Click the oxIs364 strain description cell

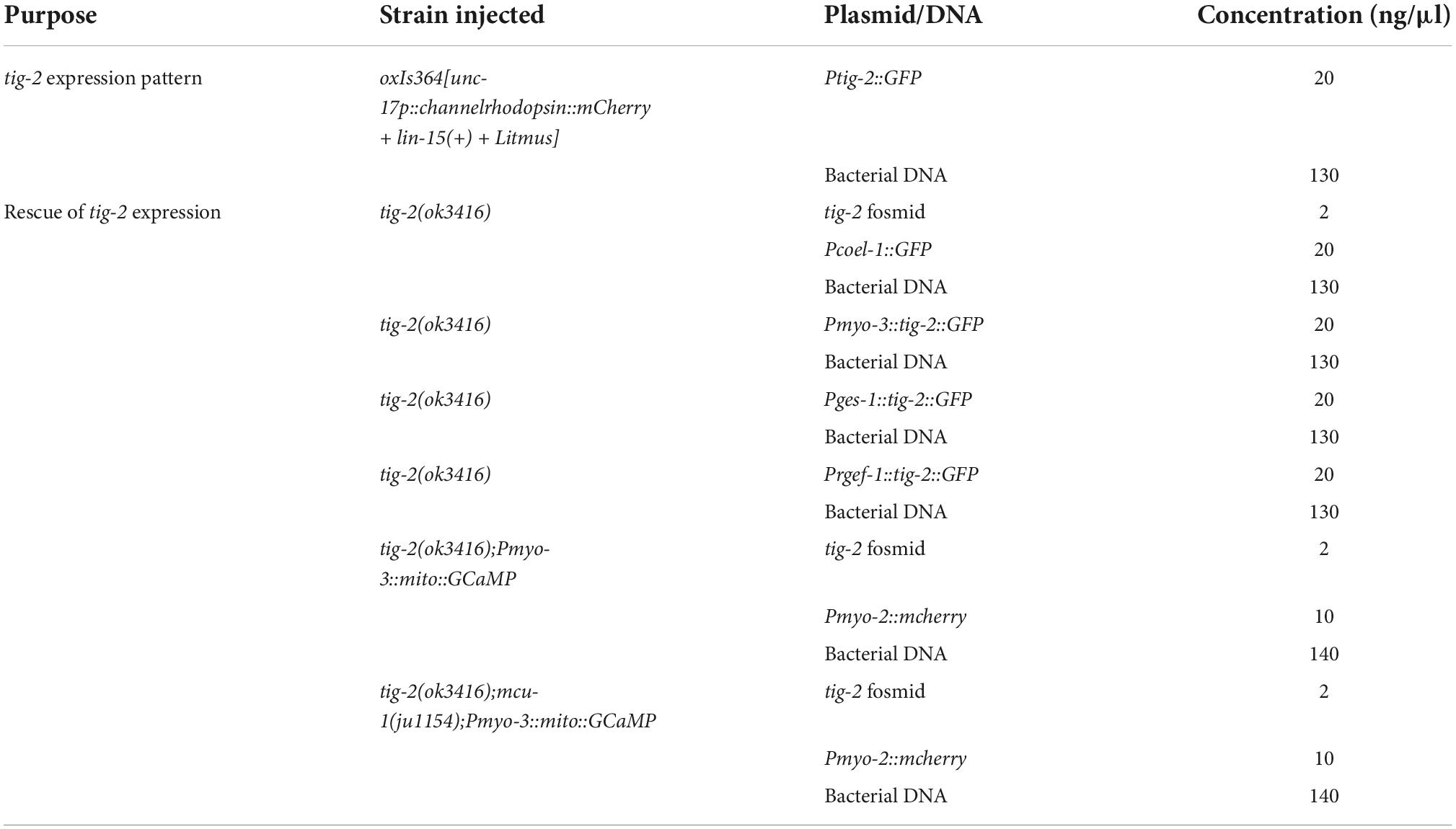point(515,107)
